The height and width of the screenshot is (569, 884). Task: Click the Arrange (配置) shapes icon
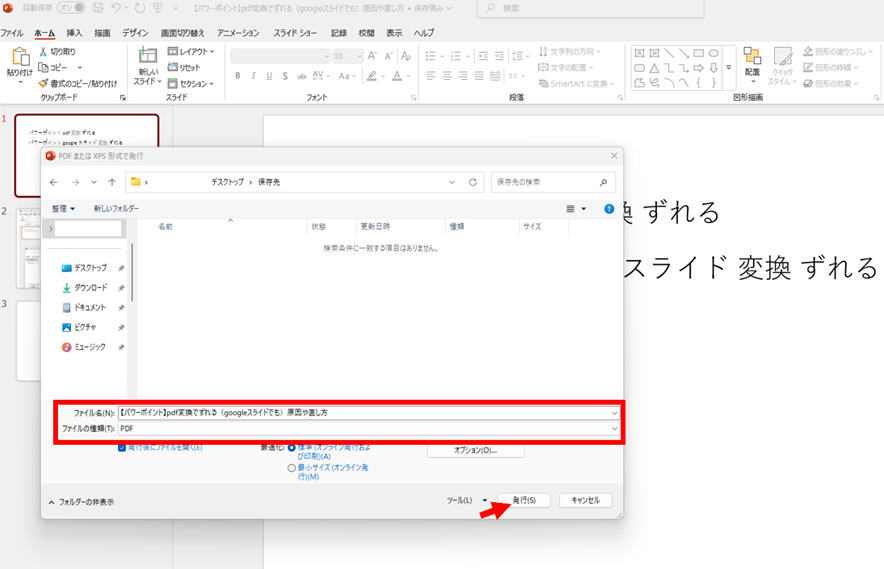(752, 57)
